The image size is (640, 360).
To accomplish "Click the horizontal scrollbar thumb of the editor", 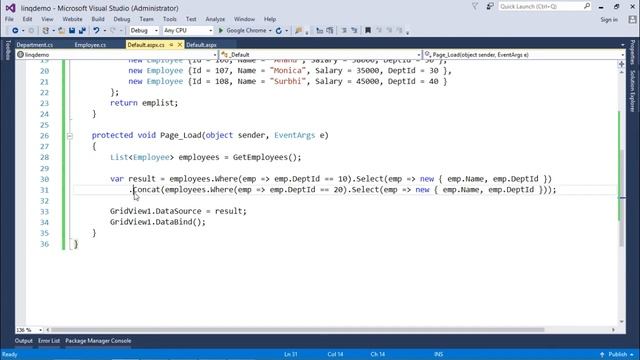I will coord(297,330).
